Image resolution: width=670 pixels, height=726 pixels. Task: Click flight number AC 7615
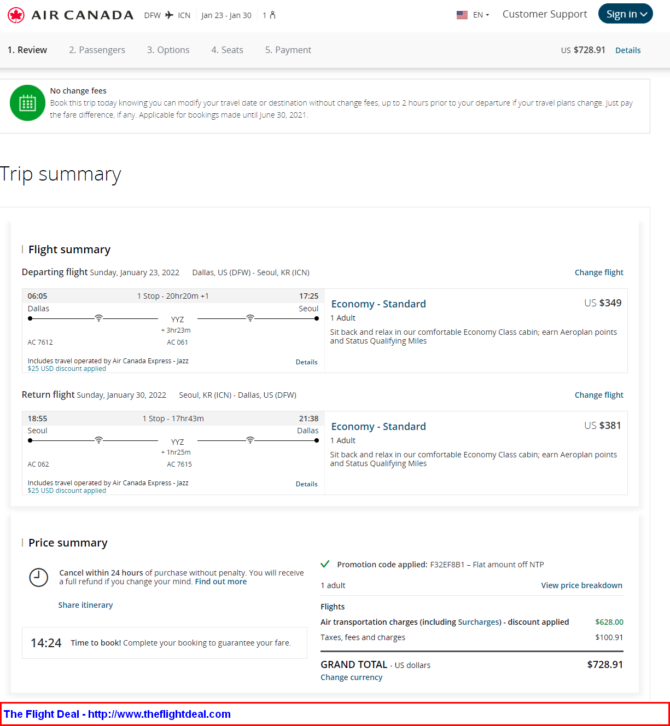(x=179, y=464)
